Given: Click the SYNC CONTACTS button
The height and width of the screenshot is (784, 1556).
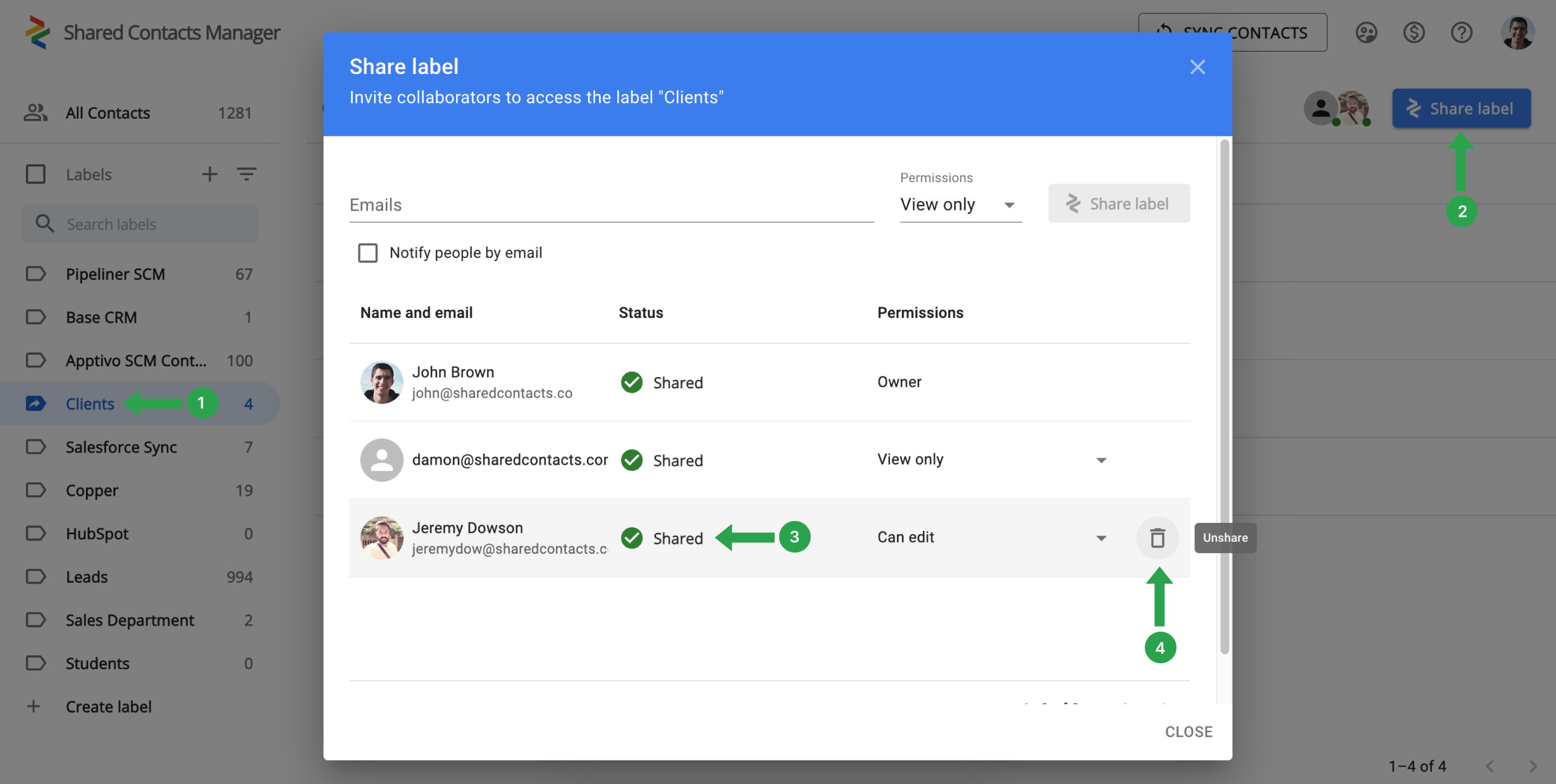Looking at the screenshot, I should pos(1232,32).
